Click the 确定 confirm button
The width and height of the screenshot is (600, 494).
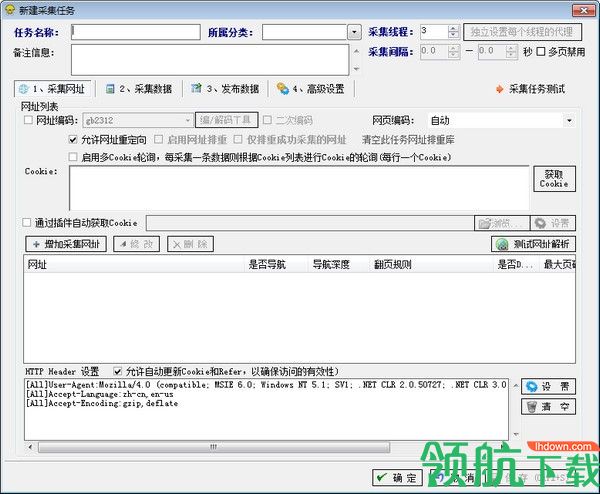pos(397,478)
